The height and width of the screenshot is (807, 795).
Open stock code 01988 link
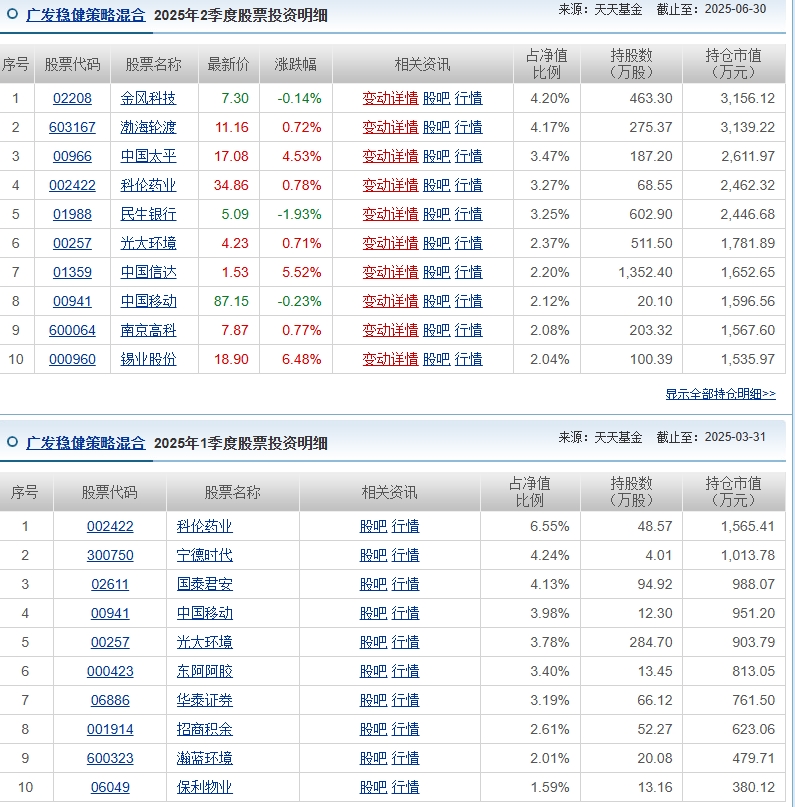point(72,214)
